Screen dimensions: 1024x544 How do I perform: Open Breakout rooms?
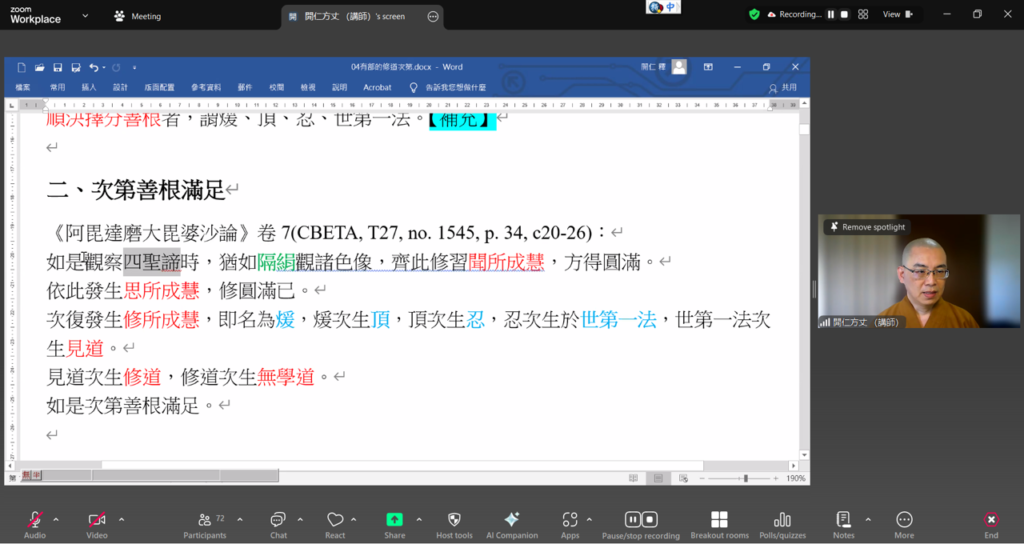(x=719, y=519)
